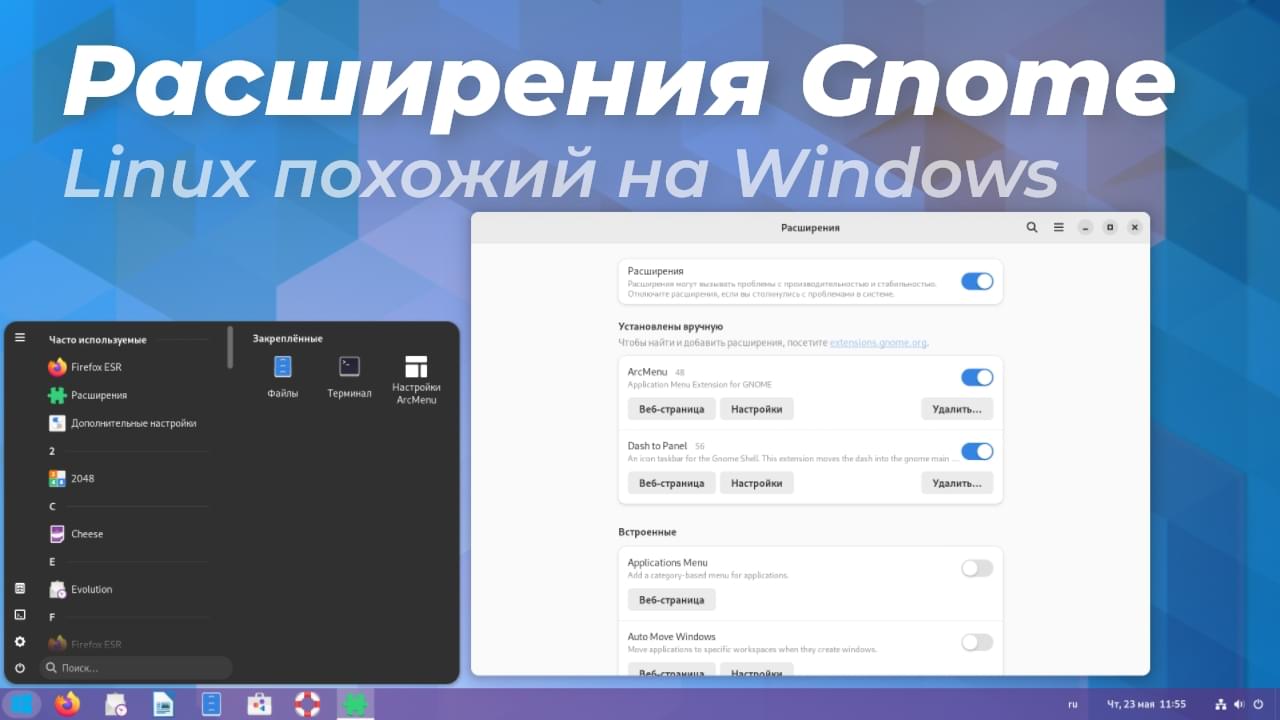The width and height of the screenshot is (1280, 720).
Task: Click the power icon in system tray
Action: (1258, 704)
